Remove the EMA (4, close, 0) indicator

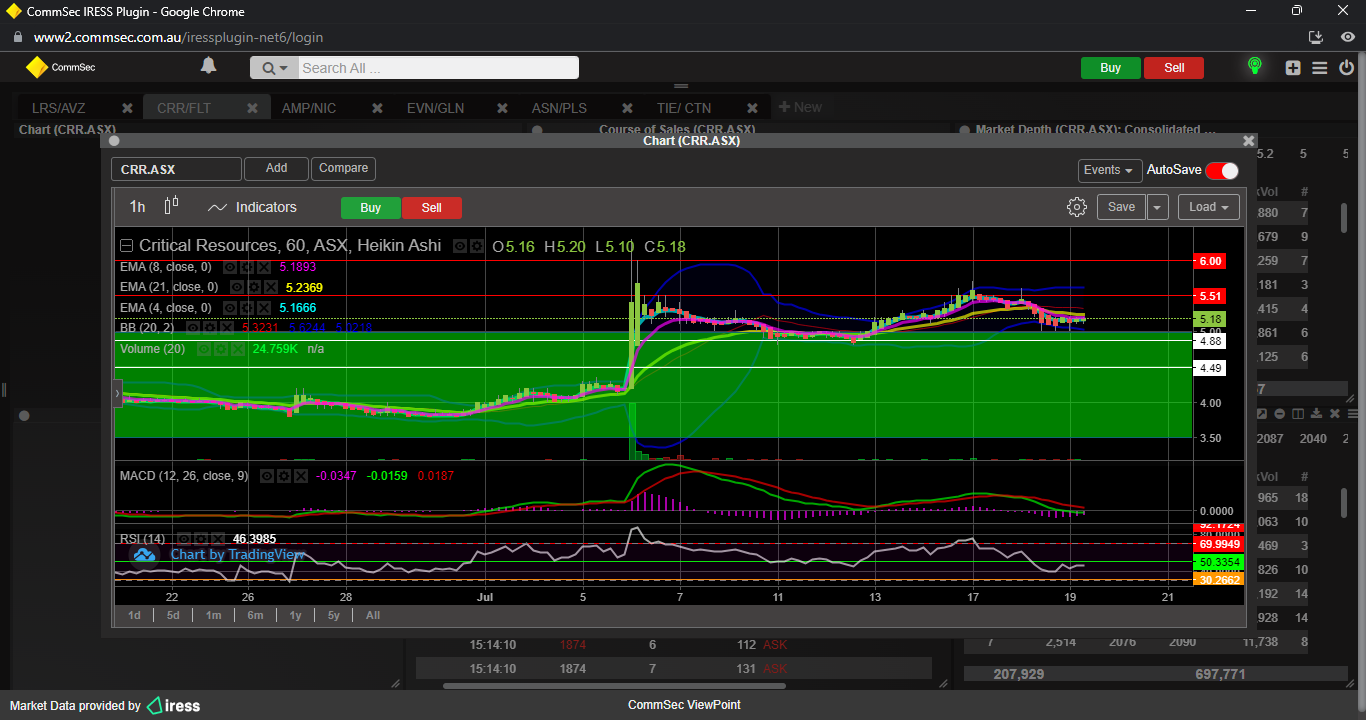(x=264, y=308)
